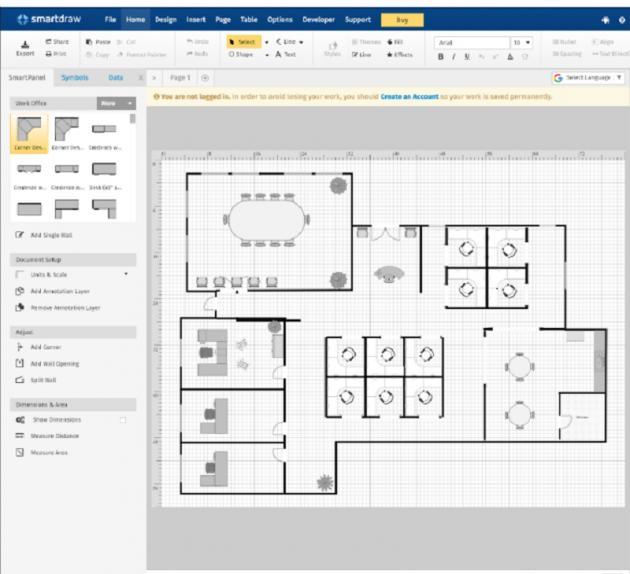Select the Measure Area tool
The height and width of the screenshot is (574, 630).
20,452
